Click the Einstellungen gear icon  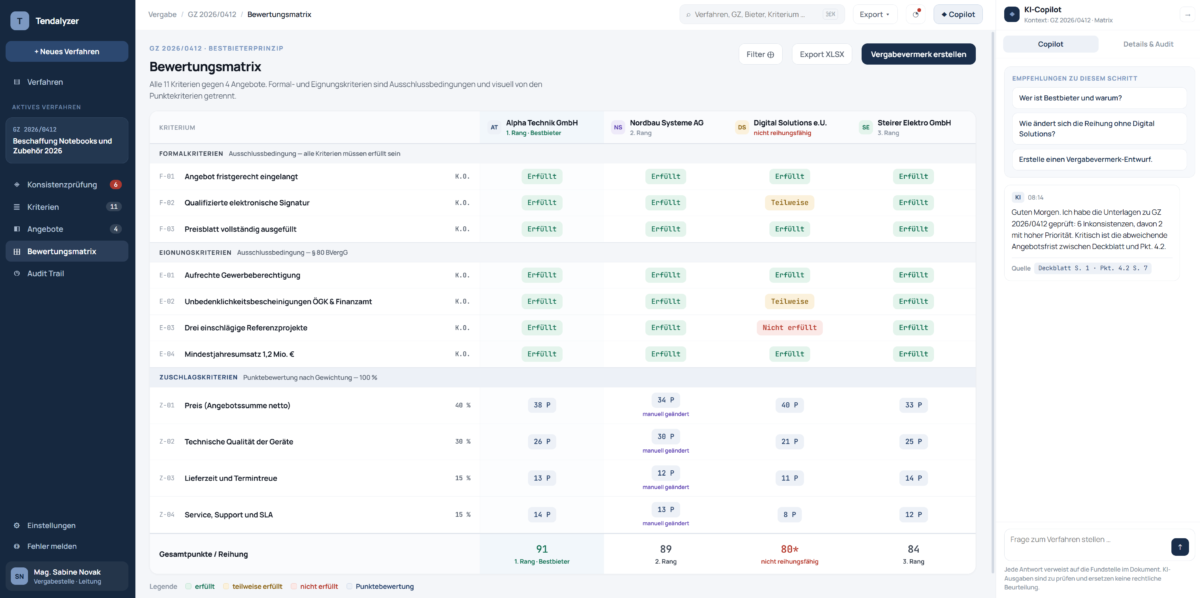tap(17, 525)
